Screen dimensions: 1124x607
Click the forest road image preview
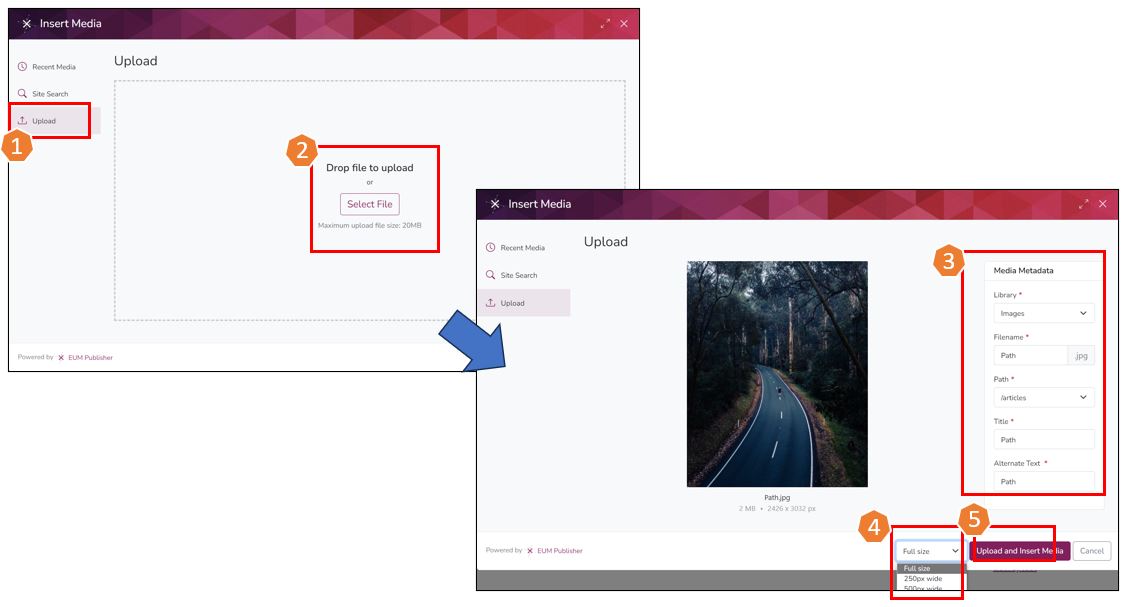pos(777,374)
